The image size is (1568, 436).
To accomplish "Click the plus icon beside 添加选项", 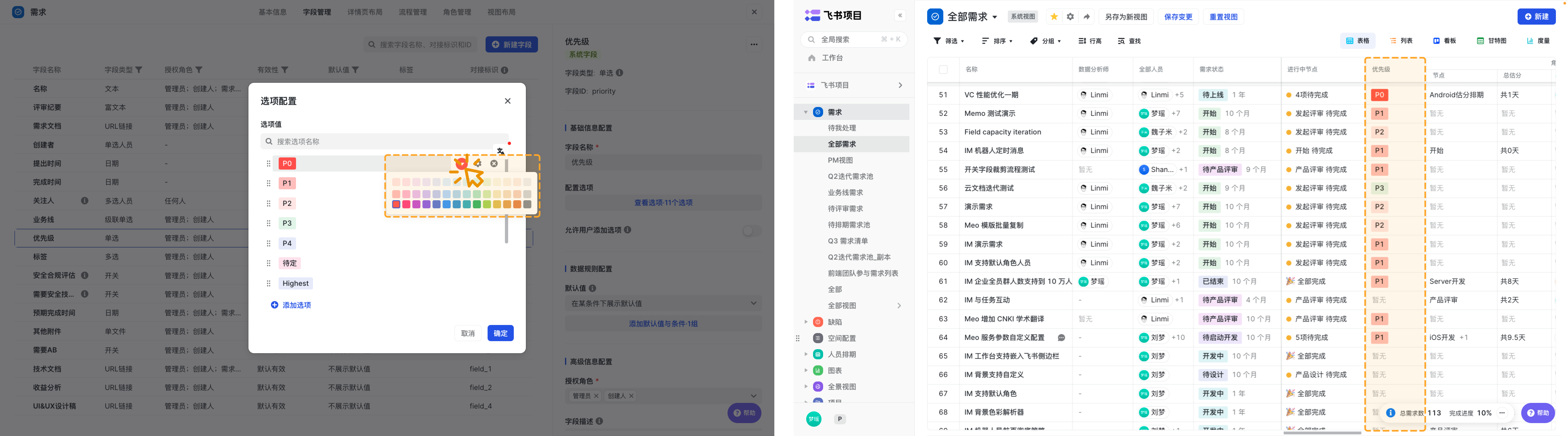I will (x=274, y=305).
